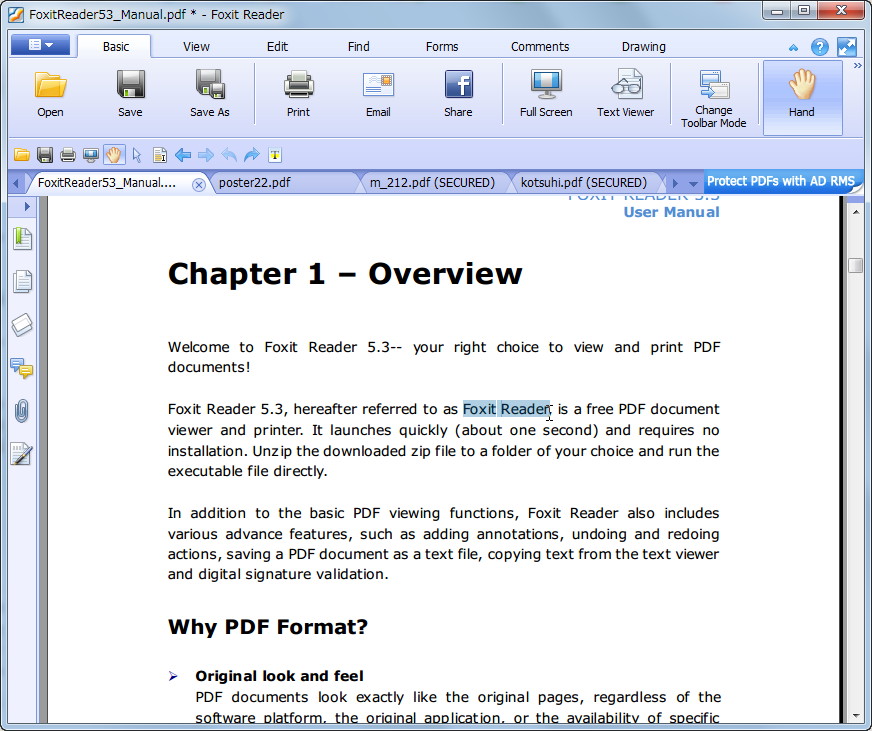
Task: Open the Bookmarks panel in the sidebar
Action: point(22,239)
